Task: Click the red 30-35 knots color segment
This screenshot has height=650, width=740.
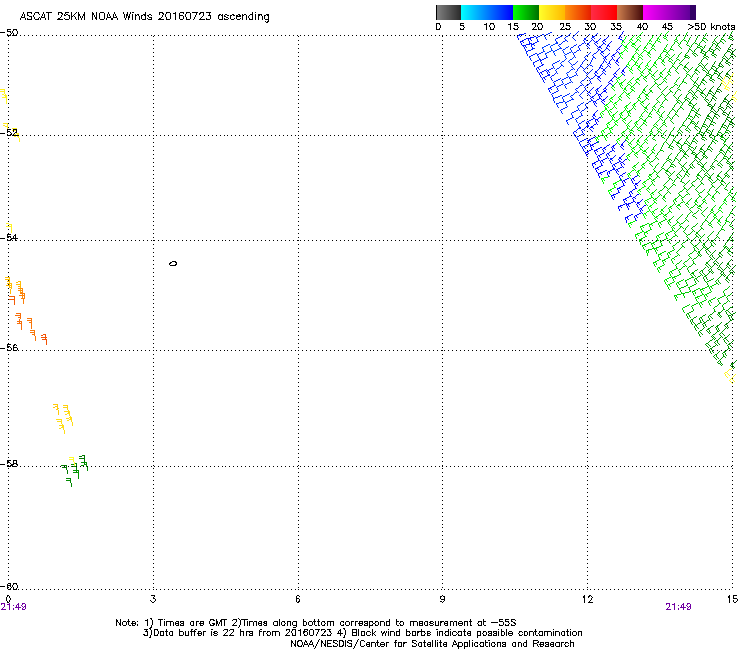Action: click(604, 12)
